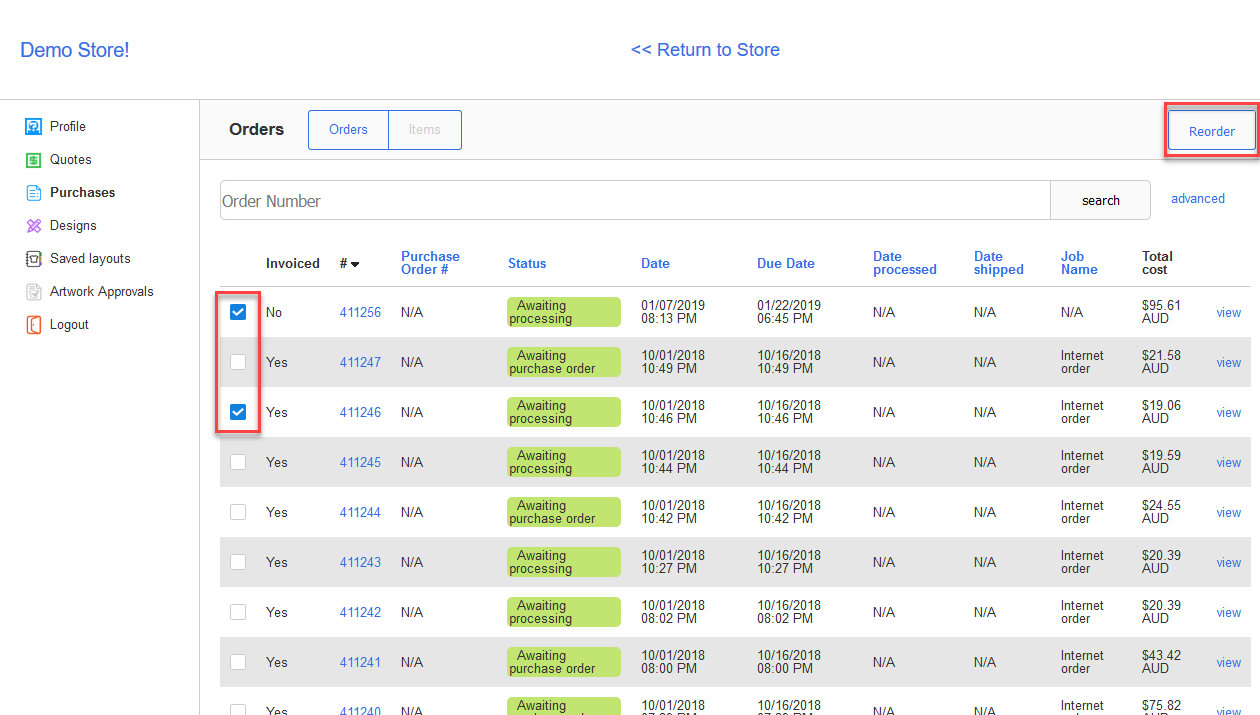The image size is (1260, 715).
Task: Click the Profile sidebar icon
Action: pos(33,126)
